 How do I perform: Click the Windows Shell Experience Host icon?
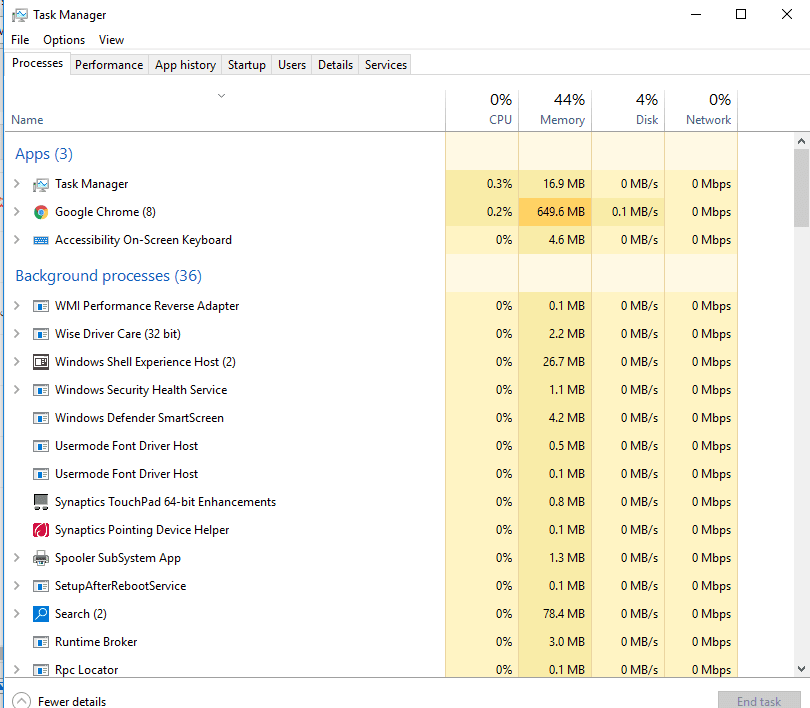[x=41, y=362]
